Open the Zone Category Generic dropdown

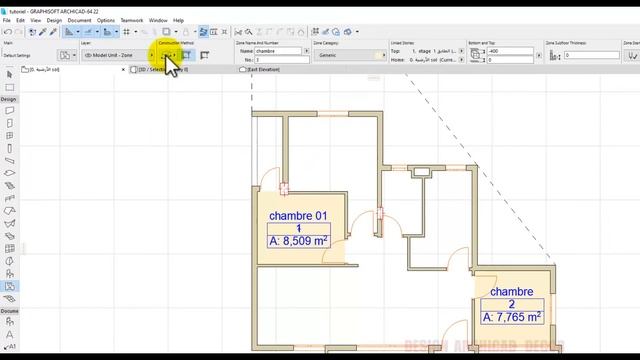click(x=350, y=55)
